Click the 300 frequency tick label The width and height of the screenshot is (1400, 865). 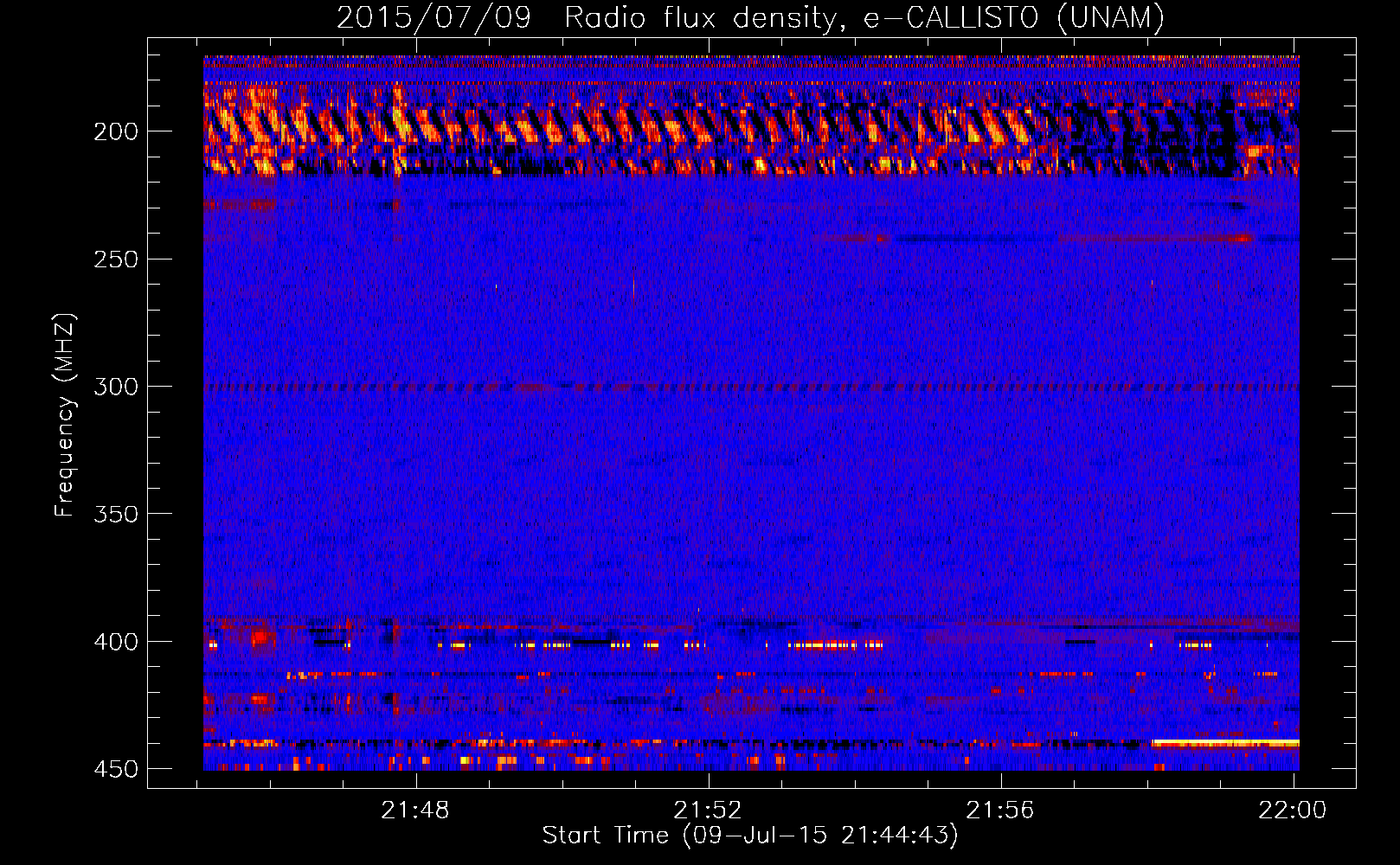(x=115, y=387)
